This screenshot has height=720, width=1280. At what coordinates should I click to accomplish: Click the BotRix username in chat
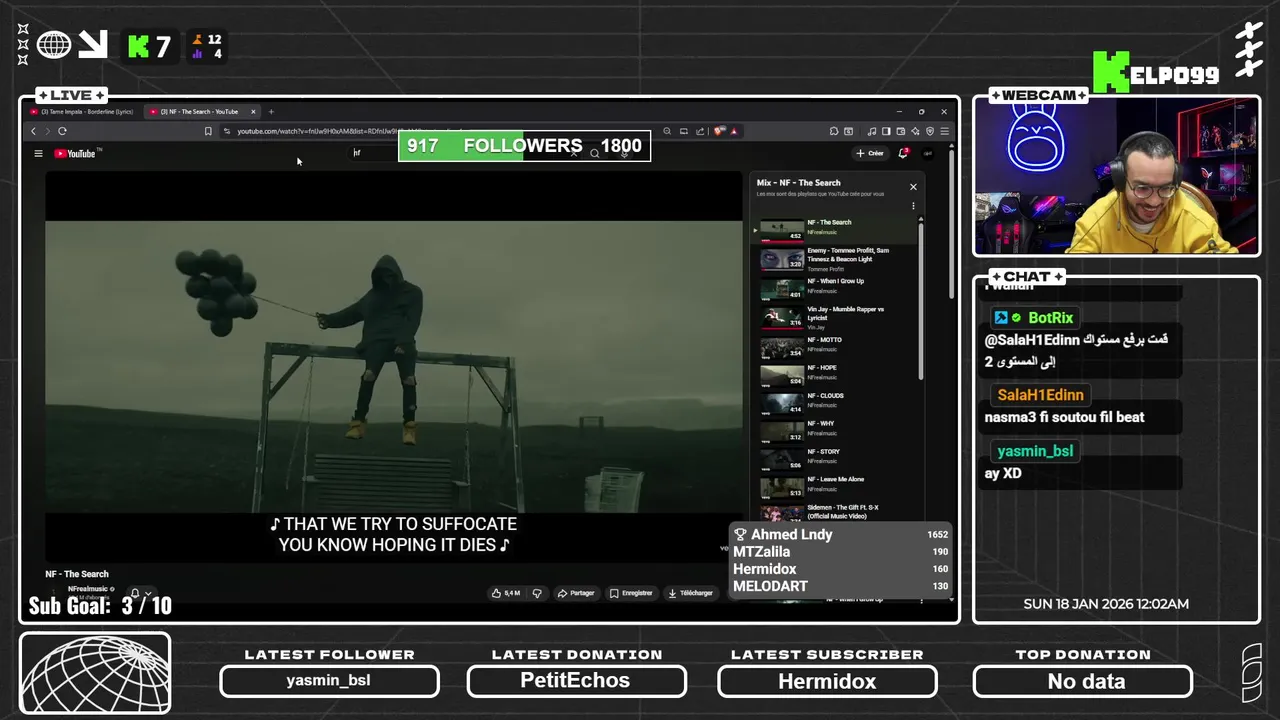(1050, 318)
